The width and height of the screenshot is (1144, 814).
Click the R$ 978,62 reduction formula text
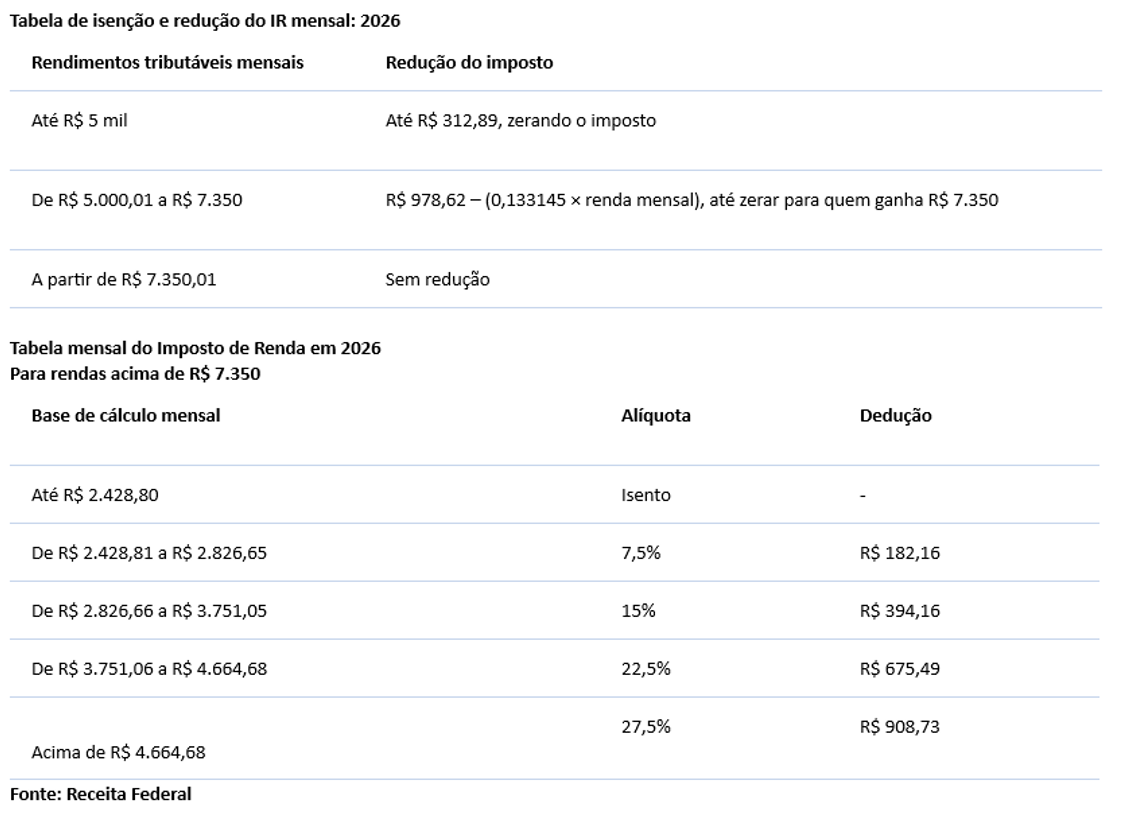tap(691, 200)
